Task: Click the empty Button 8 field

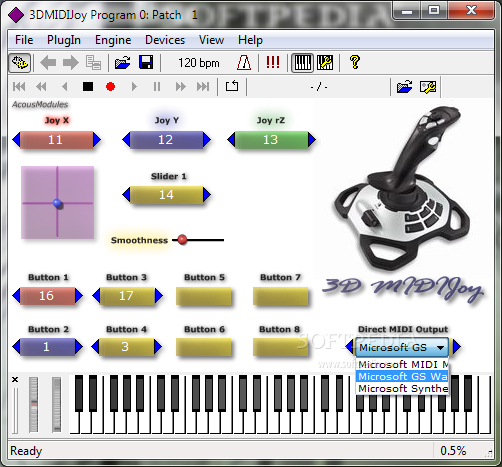Action: point(281,347)
